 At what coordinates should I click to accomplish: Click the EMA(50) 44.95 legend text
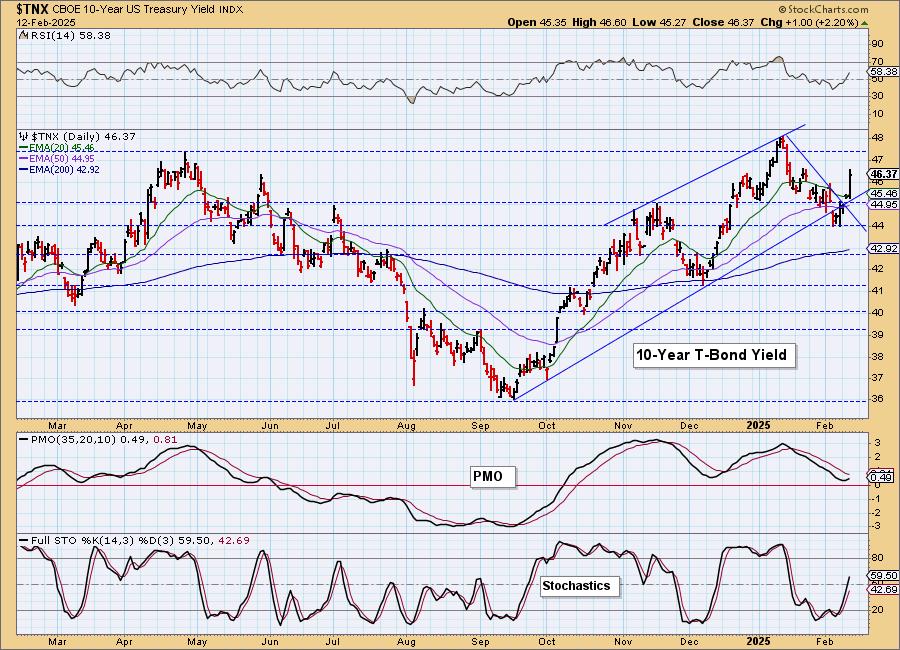point(62,158)
